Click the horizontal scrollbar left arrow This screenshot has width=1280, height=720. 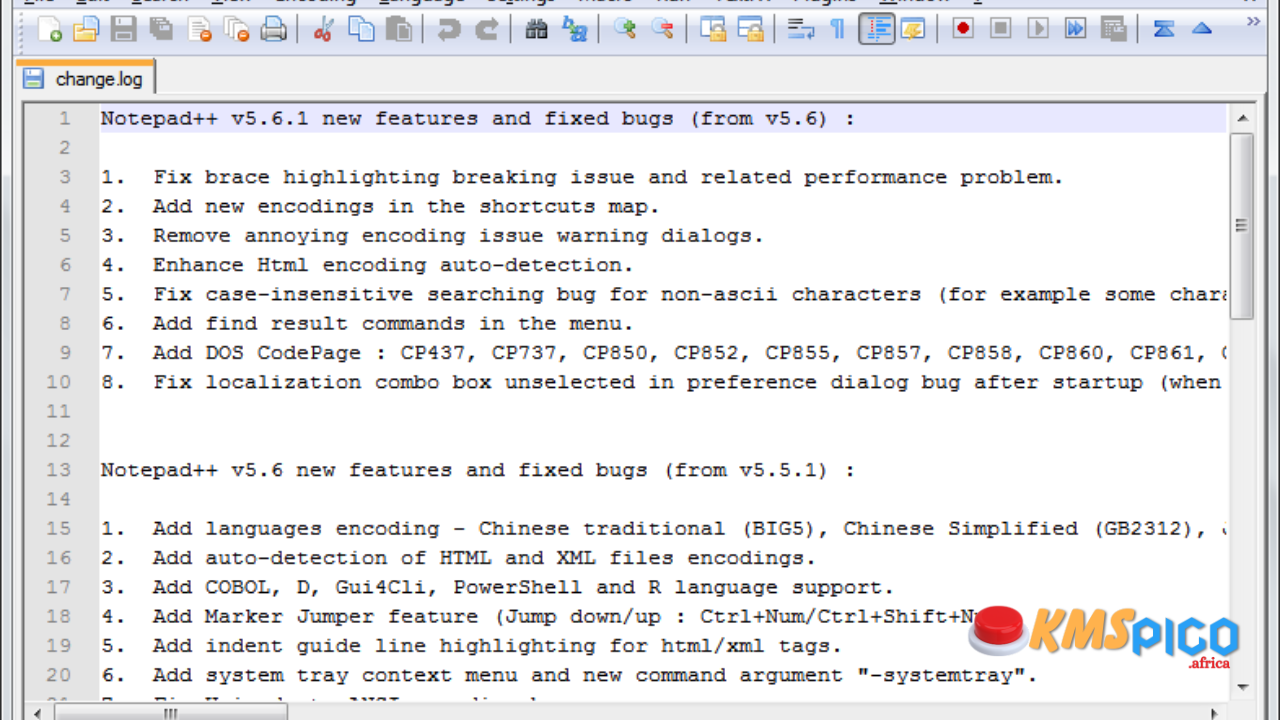coord(38,713)
